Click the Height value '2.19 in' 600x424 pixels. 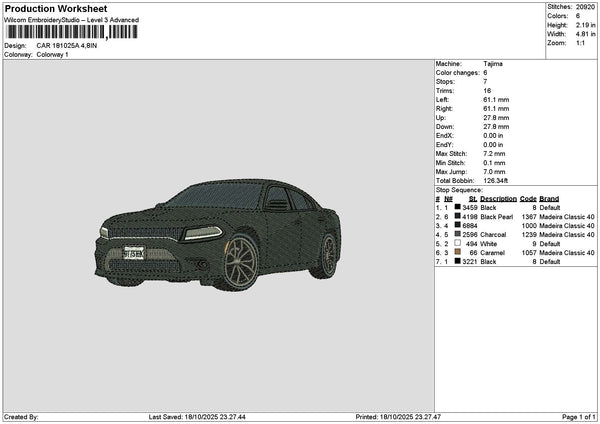(x=585, y=25)
